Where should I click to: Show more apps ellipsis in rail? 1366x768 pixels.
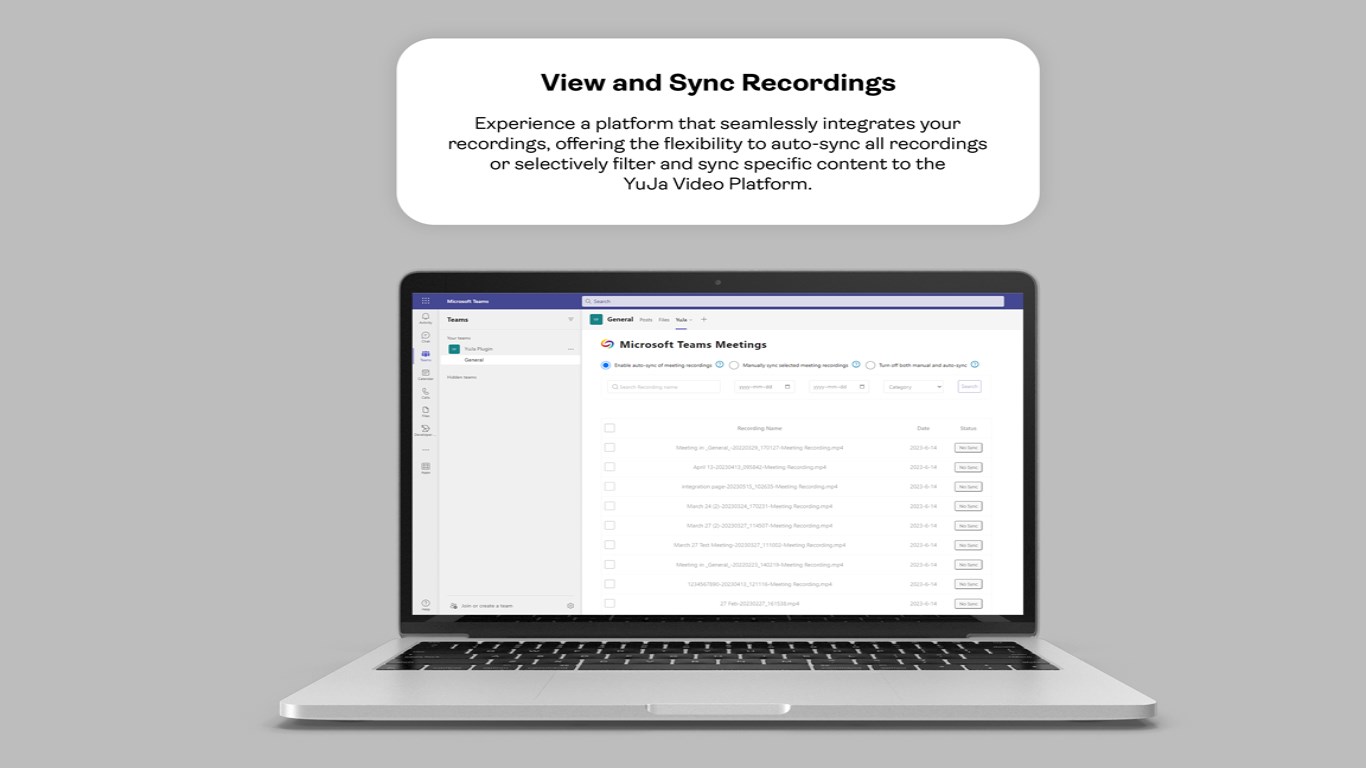[x=425, y=449]
